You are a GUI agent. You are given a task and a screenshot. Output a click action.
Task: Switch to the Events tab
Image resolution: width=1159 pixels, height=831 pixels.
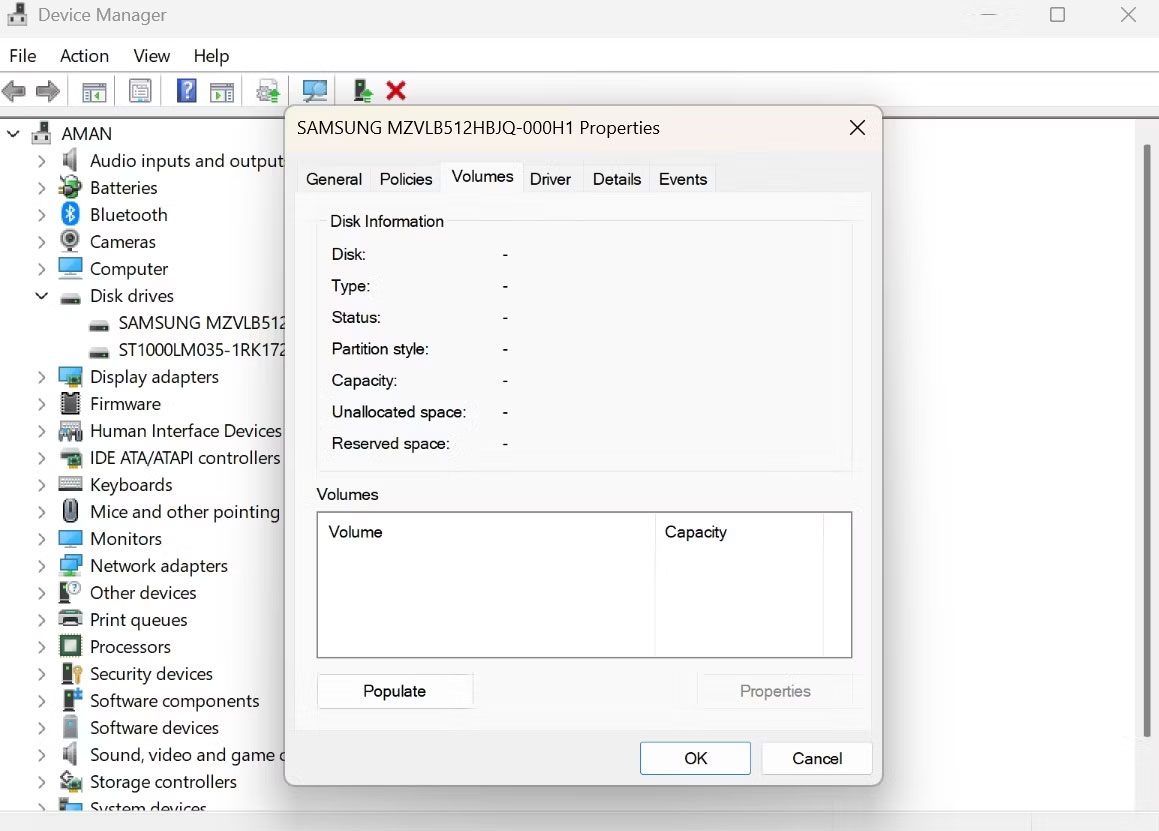coord(683,179)
